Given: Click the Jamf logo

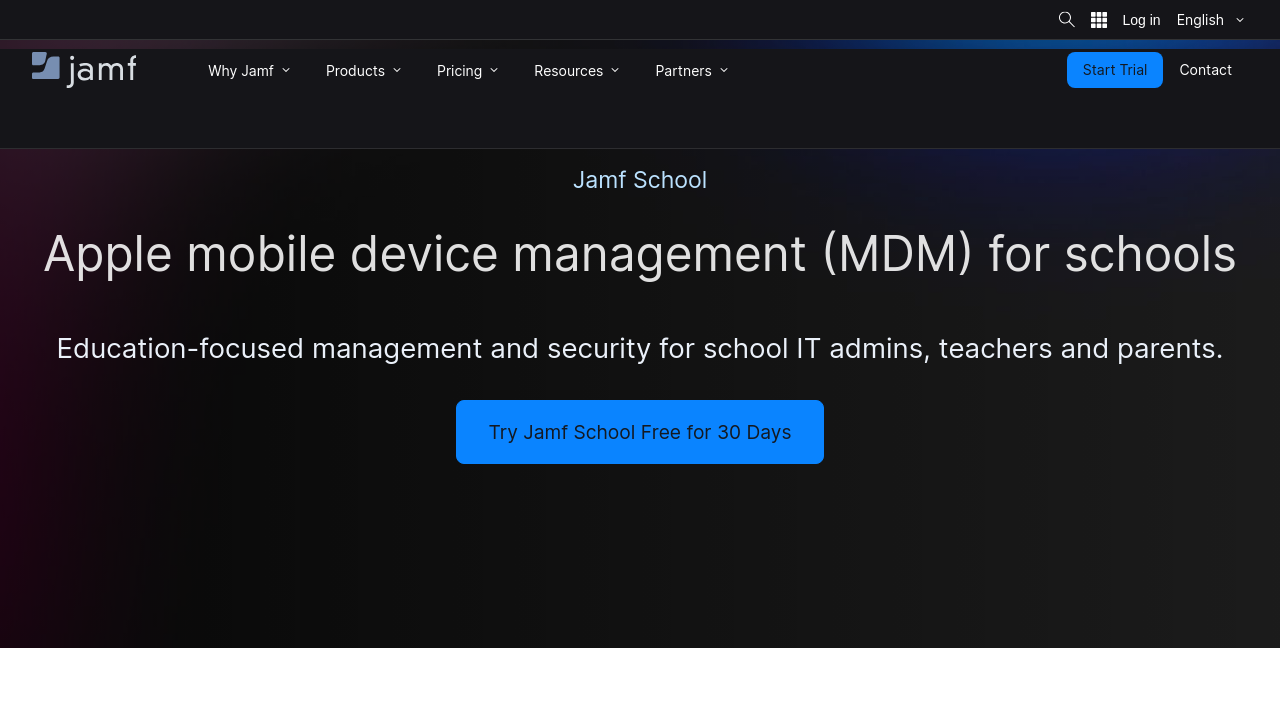Looking at the screenshot, I should tap(84, 70).
